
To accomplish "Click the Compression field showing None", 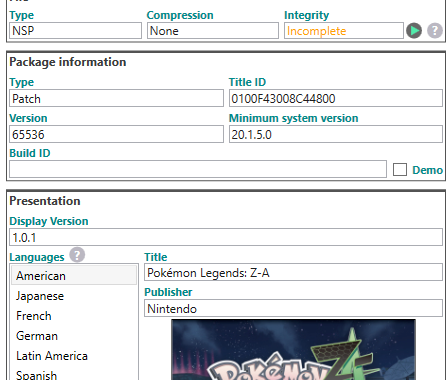I will click(x=213, y=31).
